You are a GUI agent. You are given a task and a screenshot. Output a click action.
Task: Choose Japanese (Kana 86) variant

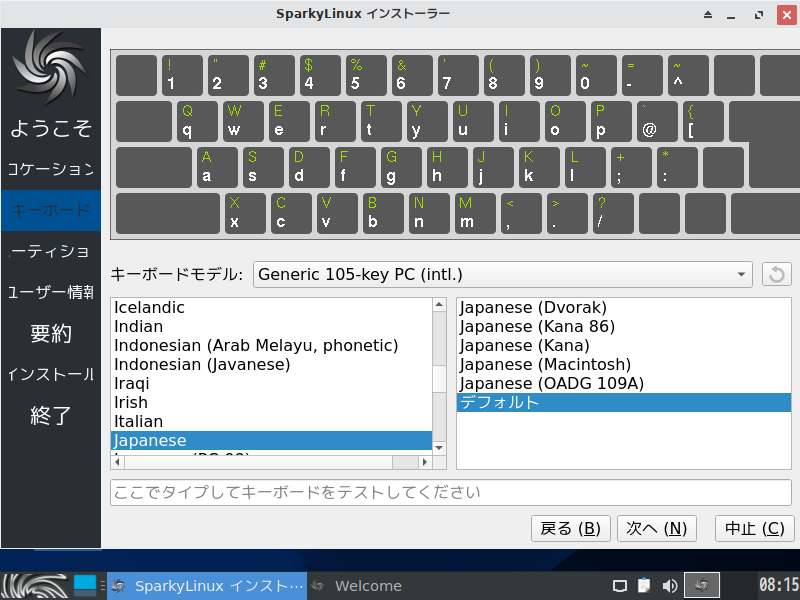point(623,327)
